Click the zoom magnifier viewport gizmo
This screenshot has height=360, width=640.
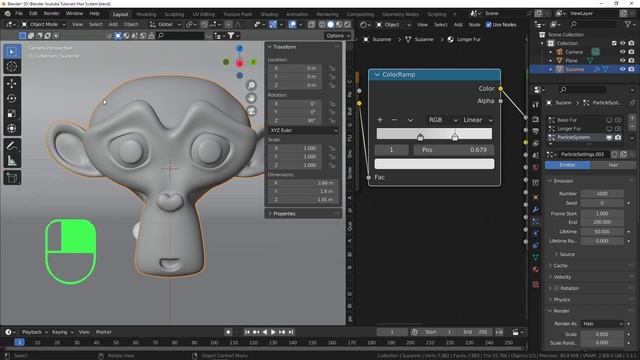coord(251,85)
